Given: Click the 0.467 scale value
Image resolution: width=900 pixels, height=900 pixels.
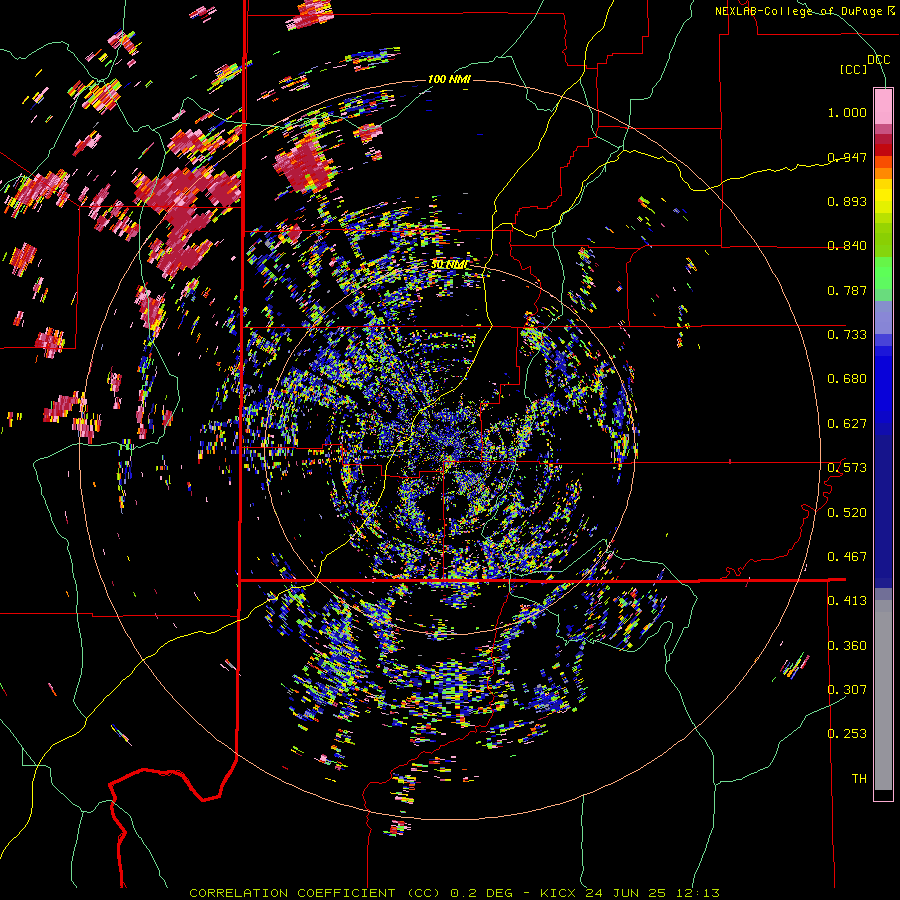Looking at the screenshot, I should (847, 557).
